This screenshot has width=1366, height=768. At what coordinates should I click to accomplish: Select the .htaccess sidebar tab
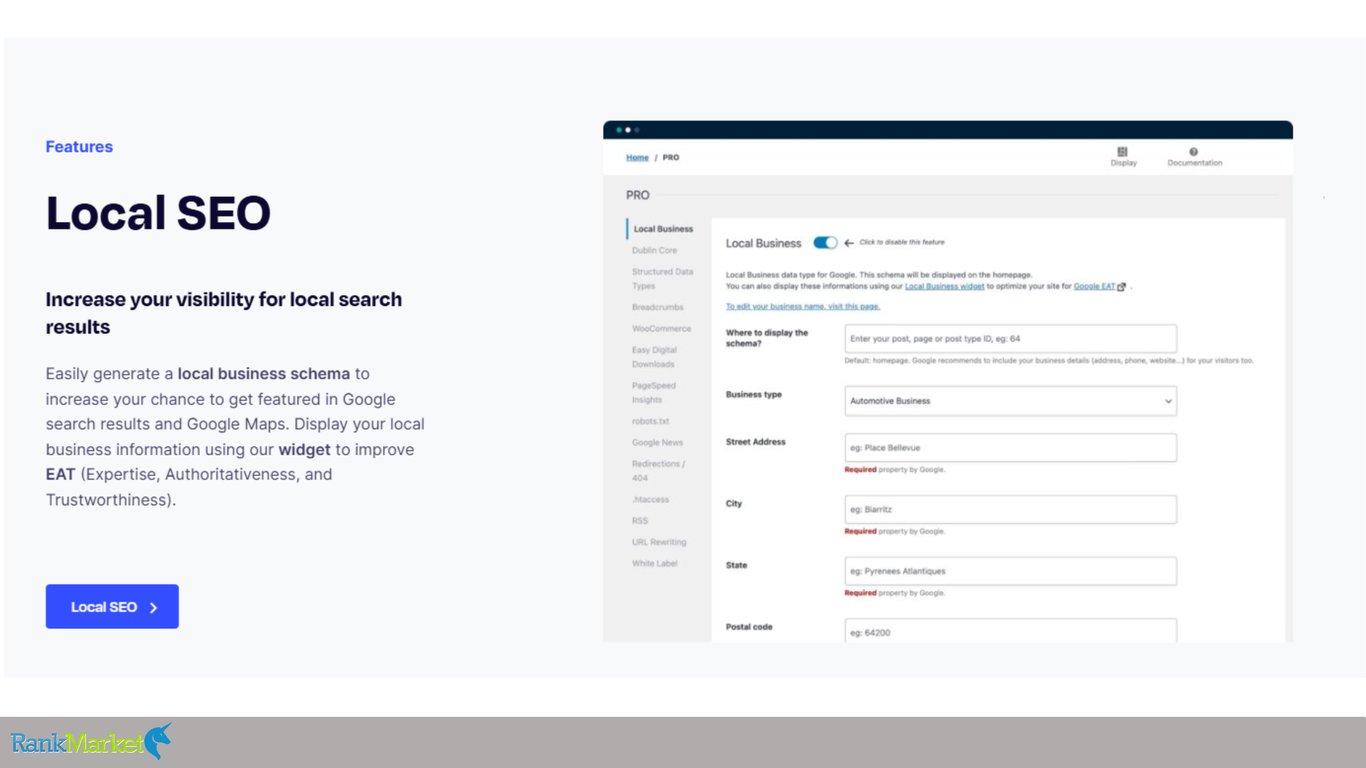point(650,500)
